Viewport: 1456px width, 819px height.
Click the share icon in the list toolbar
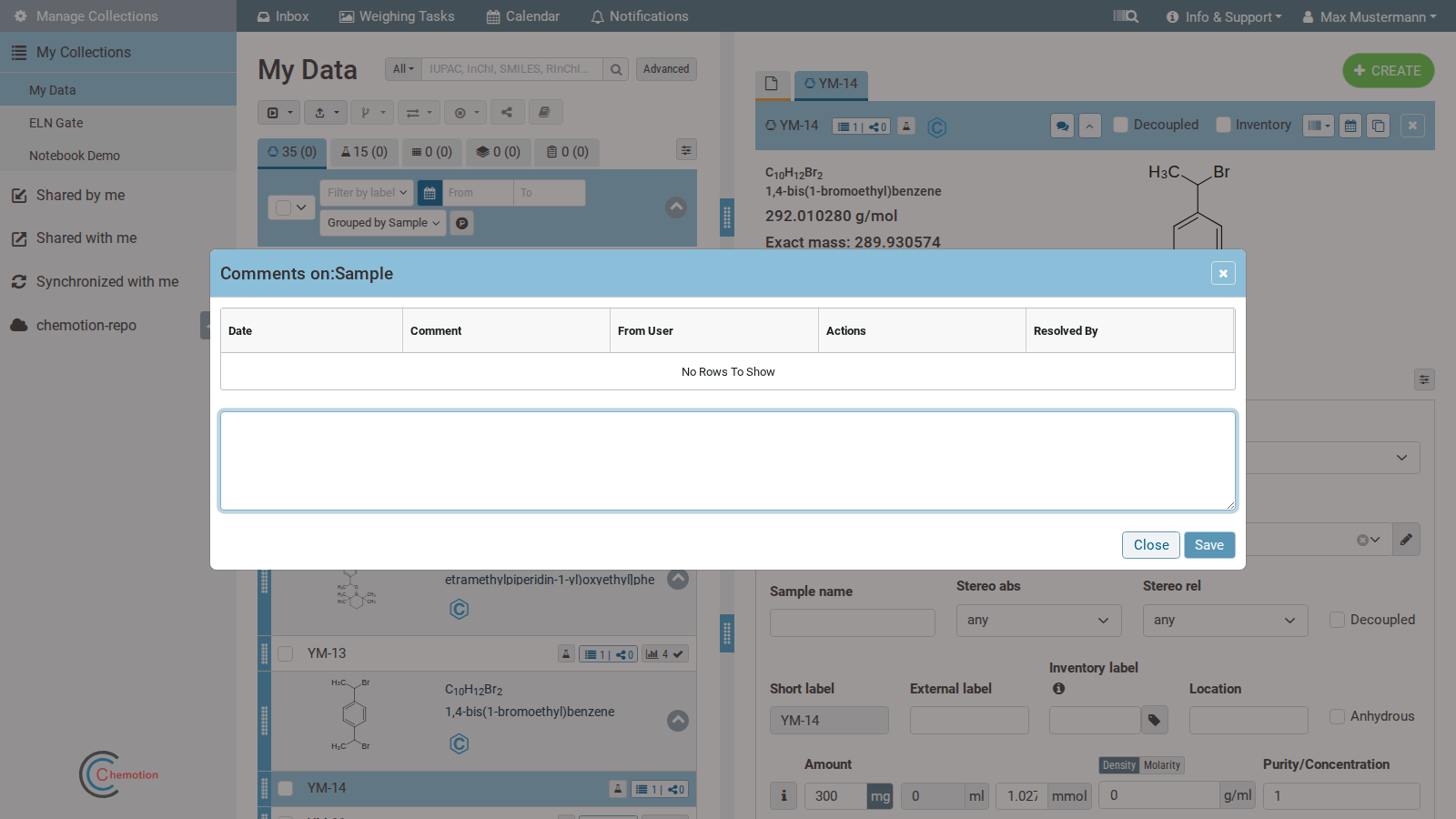507,113
